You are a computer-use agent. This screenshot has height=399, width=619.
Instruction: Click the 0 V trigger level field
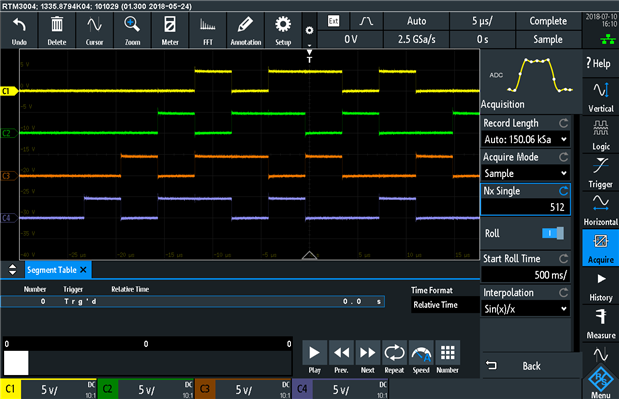click(351, 39)
